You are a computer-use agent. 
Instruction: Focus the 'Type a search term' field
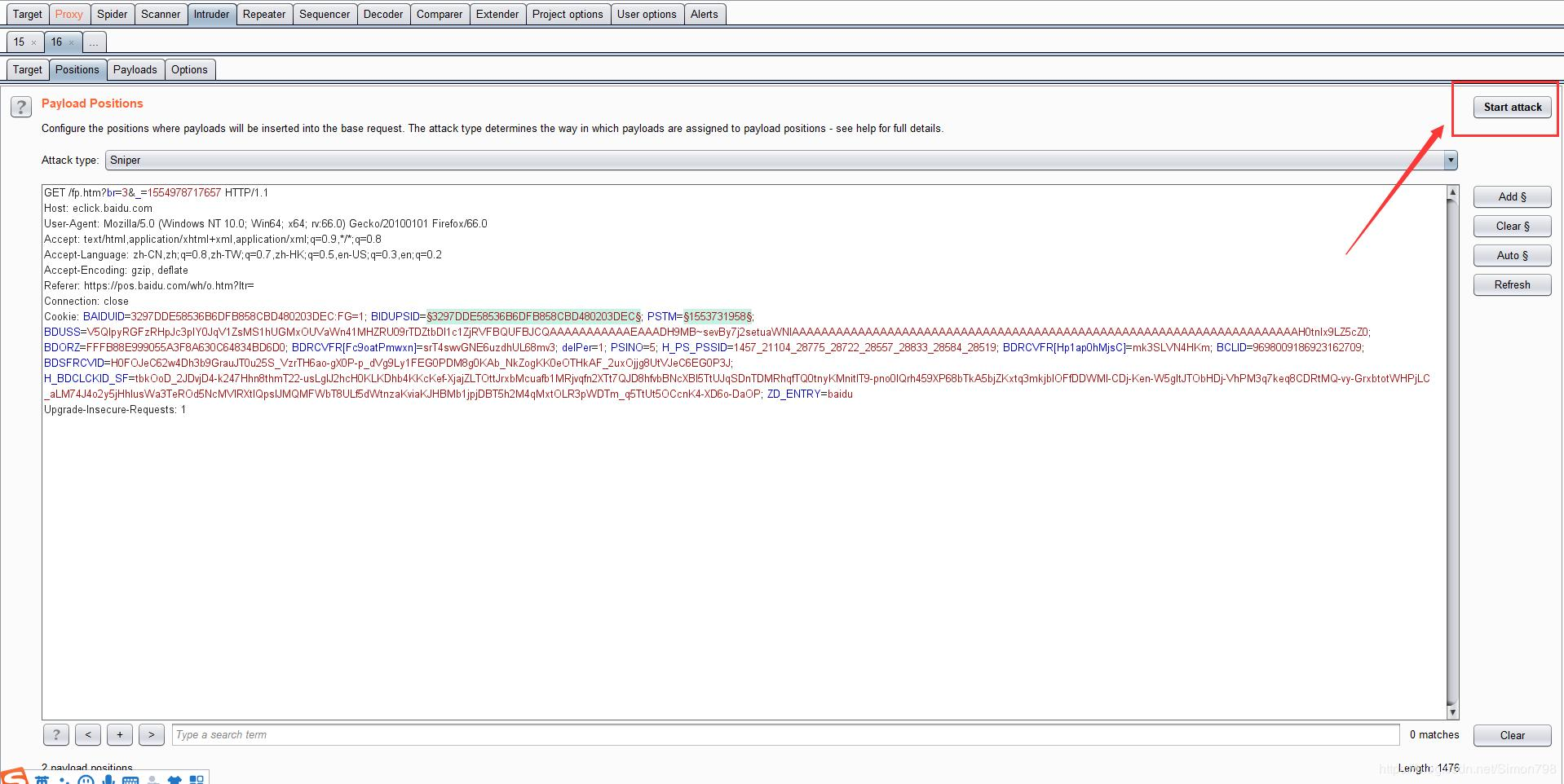coord(785,734)
